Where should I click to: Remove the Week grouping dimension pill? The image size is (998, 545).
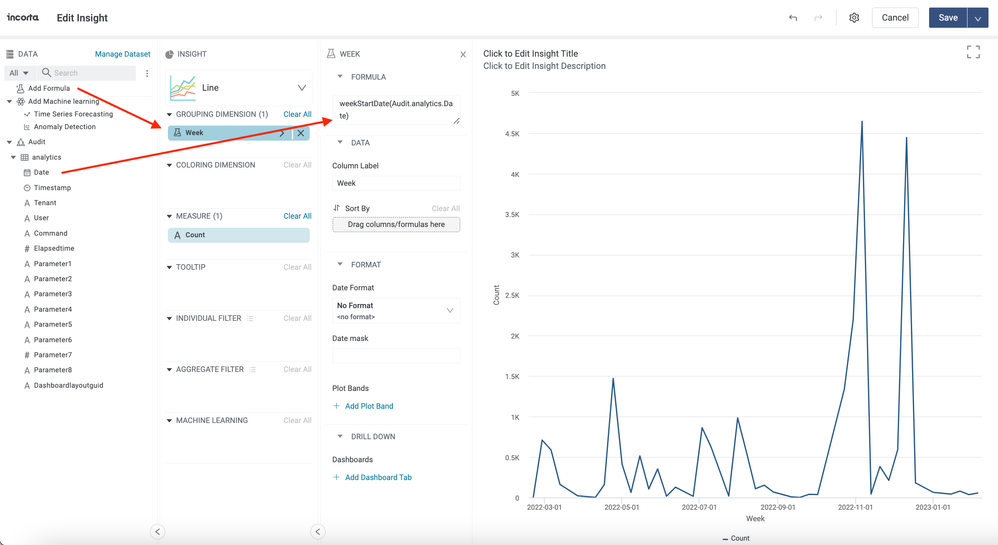click(301, 133)
